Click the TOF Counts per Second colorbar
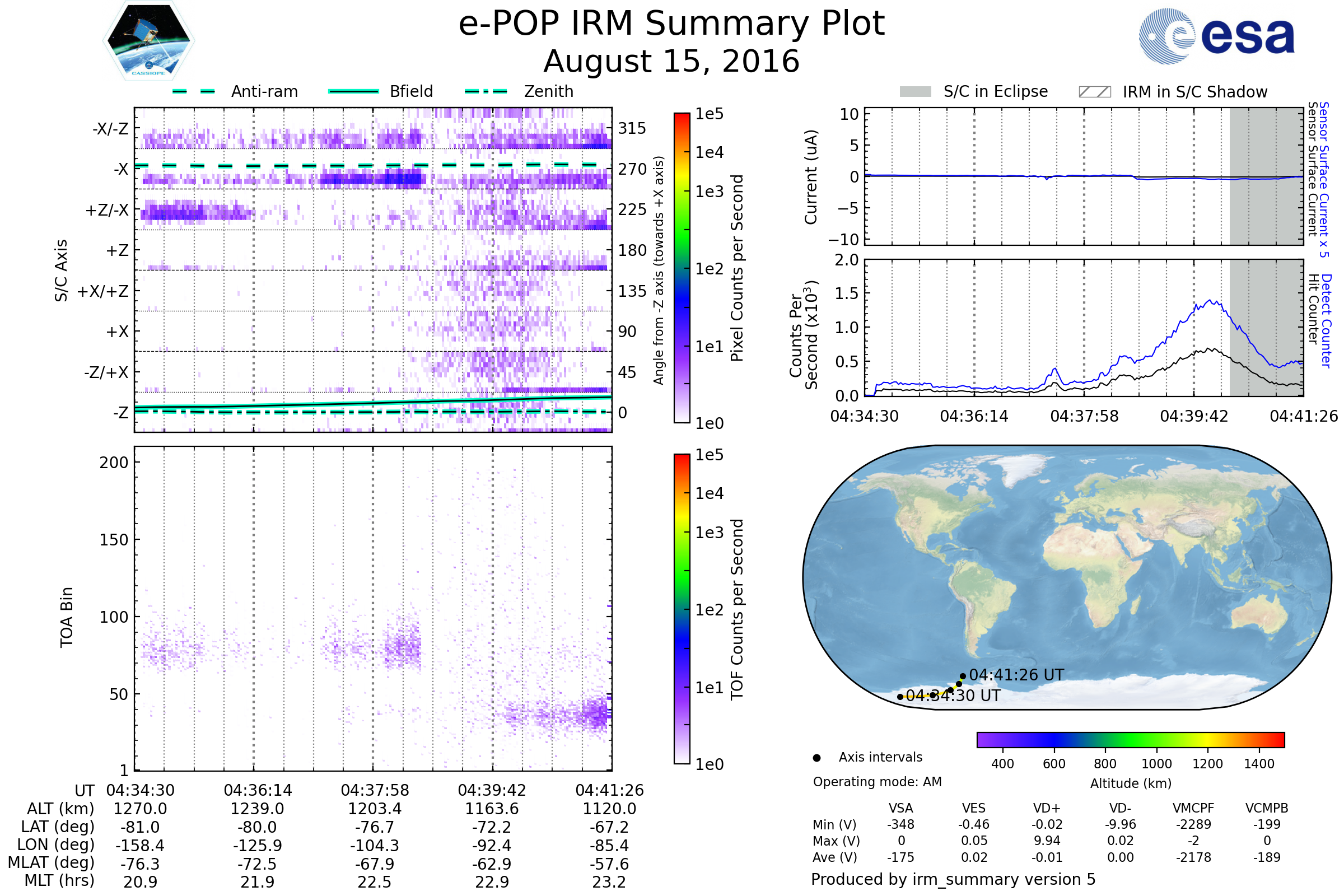1344x896 pixels. 682,609
